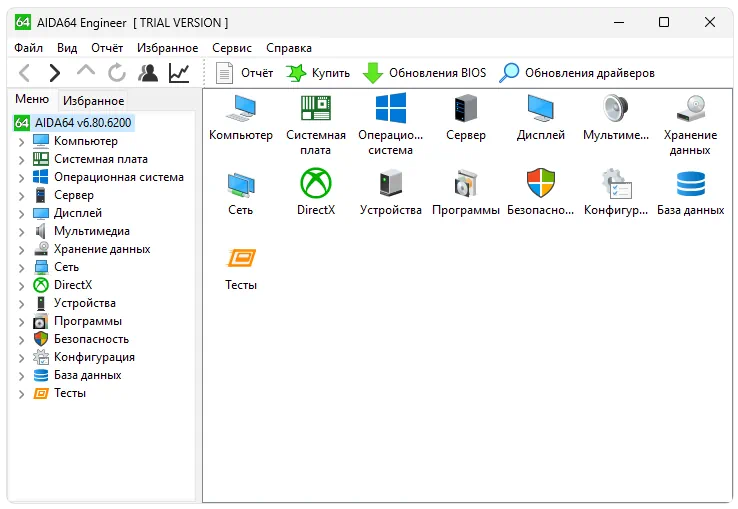The height and width of the screenshot is (509, 738).
Task: Go back with the left arrow
Action: (24, 73)
